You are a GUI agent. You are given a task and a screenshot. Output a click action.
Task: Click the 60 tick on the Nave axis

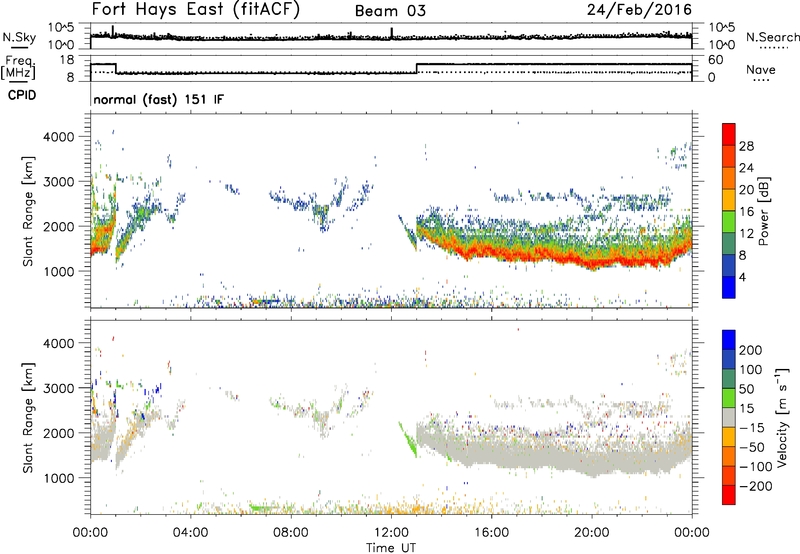pyautogui.click(x=716, y=60)
